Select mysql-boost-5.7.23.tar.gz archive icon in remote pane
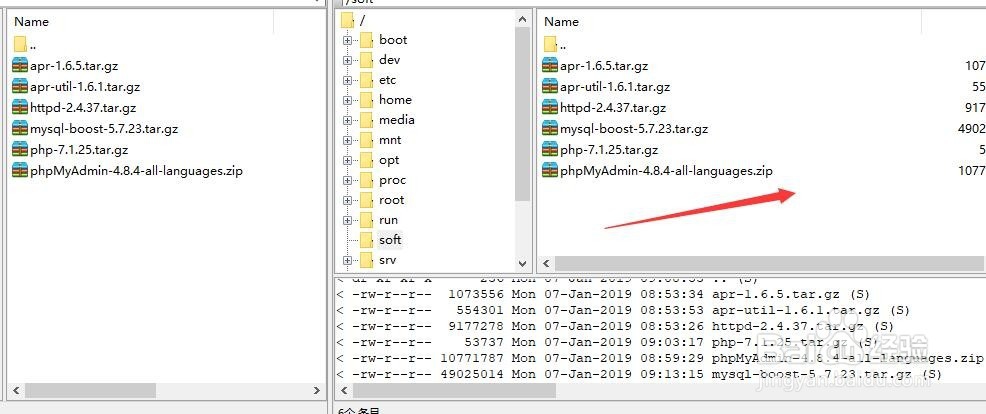Screen dimensions: 986x414 [x=550, y=128]
